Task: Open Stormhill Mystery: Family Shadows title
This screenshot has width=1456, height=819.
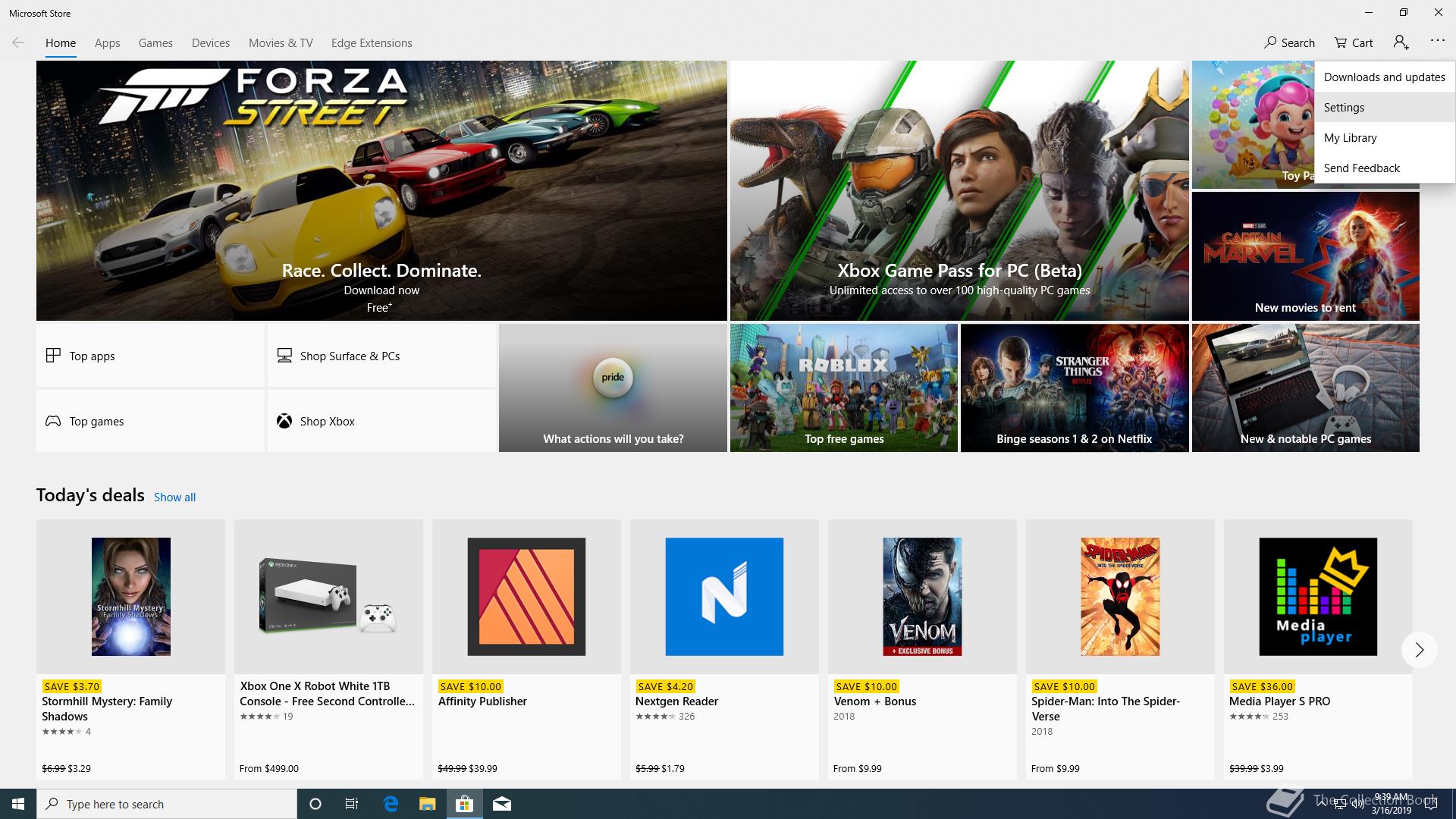Action: coord(107,709)
